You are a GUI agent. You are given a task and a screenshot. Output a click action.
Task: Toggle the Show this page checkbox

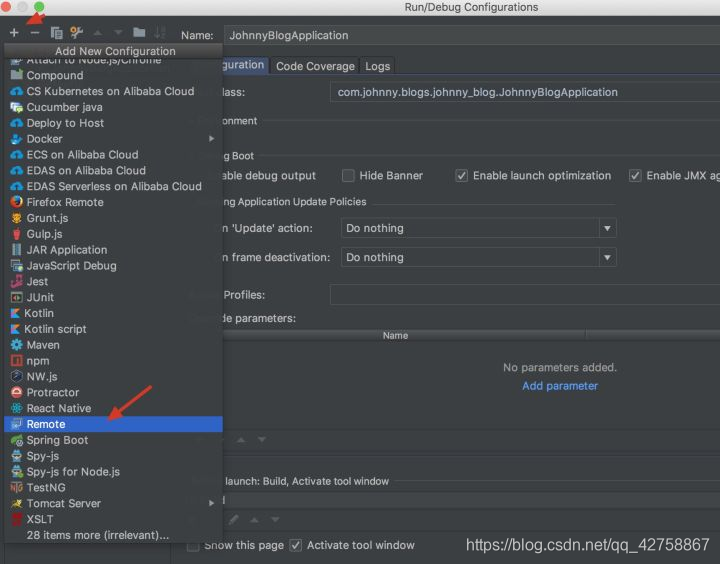[x=193, y=546]
